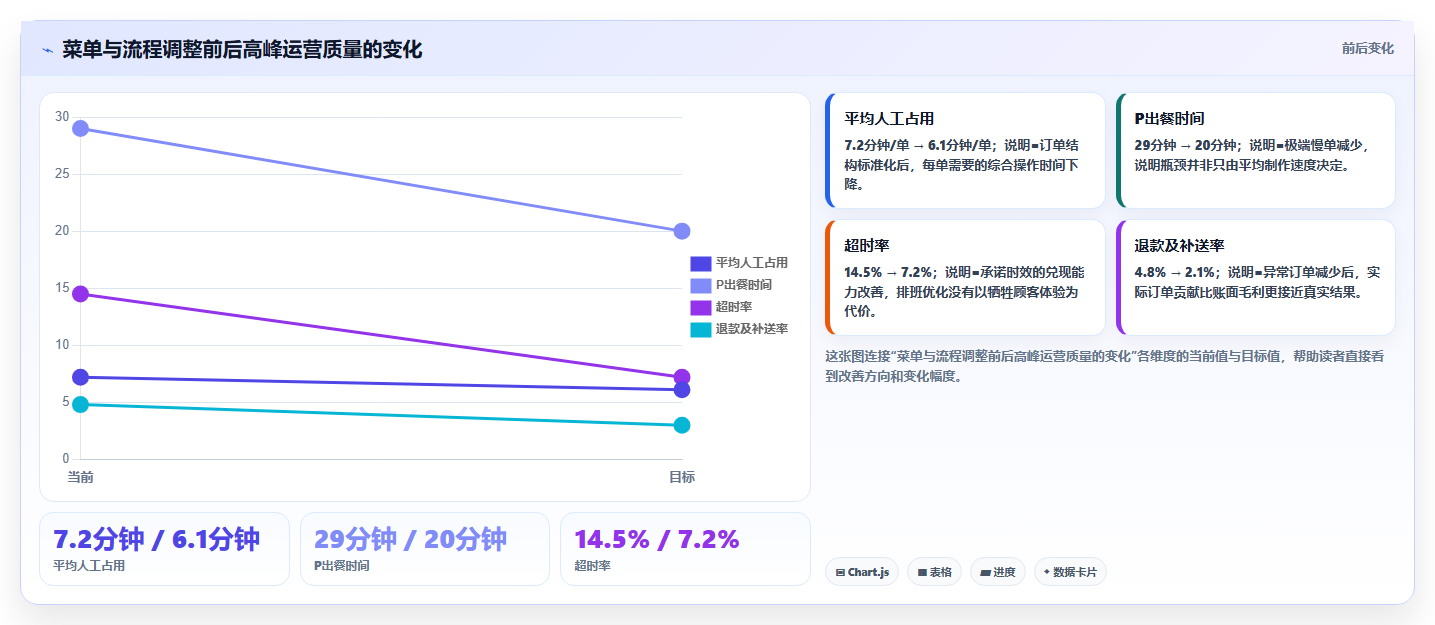The width and height of the screenshot is (1435, 625).
Task: Click the P出餐时间 point at 目标
Action: (682, 231)
